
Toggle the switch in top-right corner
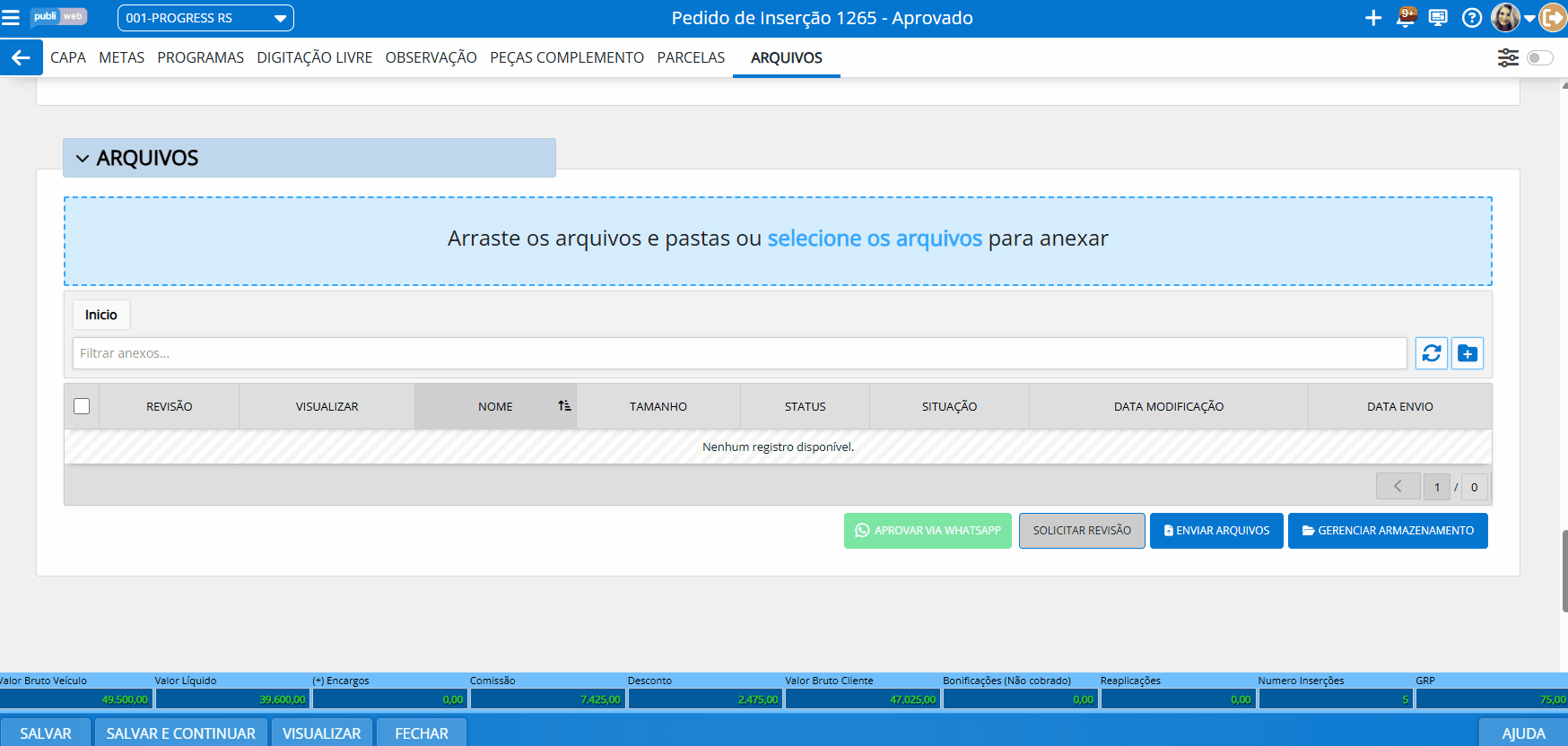1539,57
